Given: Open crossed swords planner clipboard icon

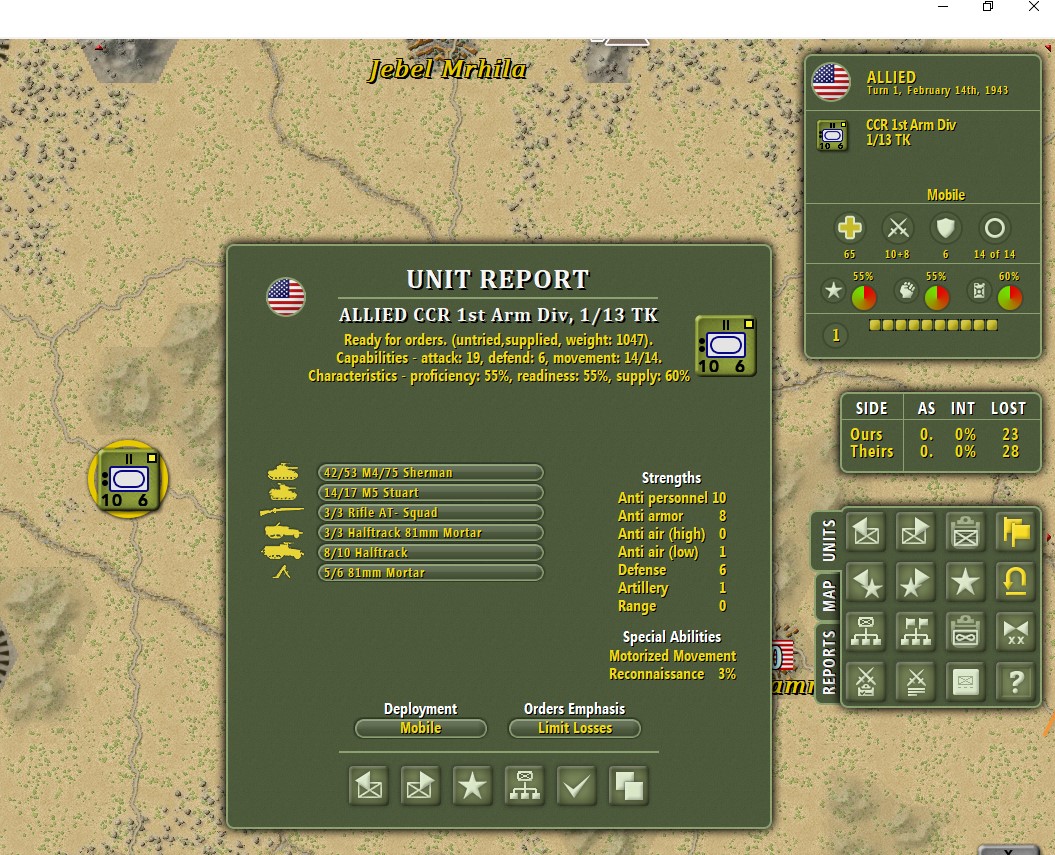Looking at the screenshot, I should coord(866,682).
